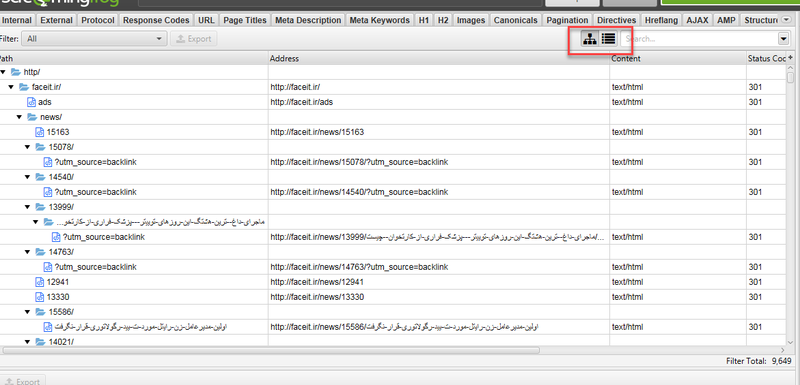Collapse the 15586/ tree node
The height and width of the screenshot is (385, 800).
[28, 312]
